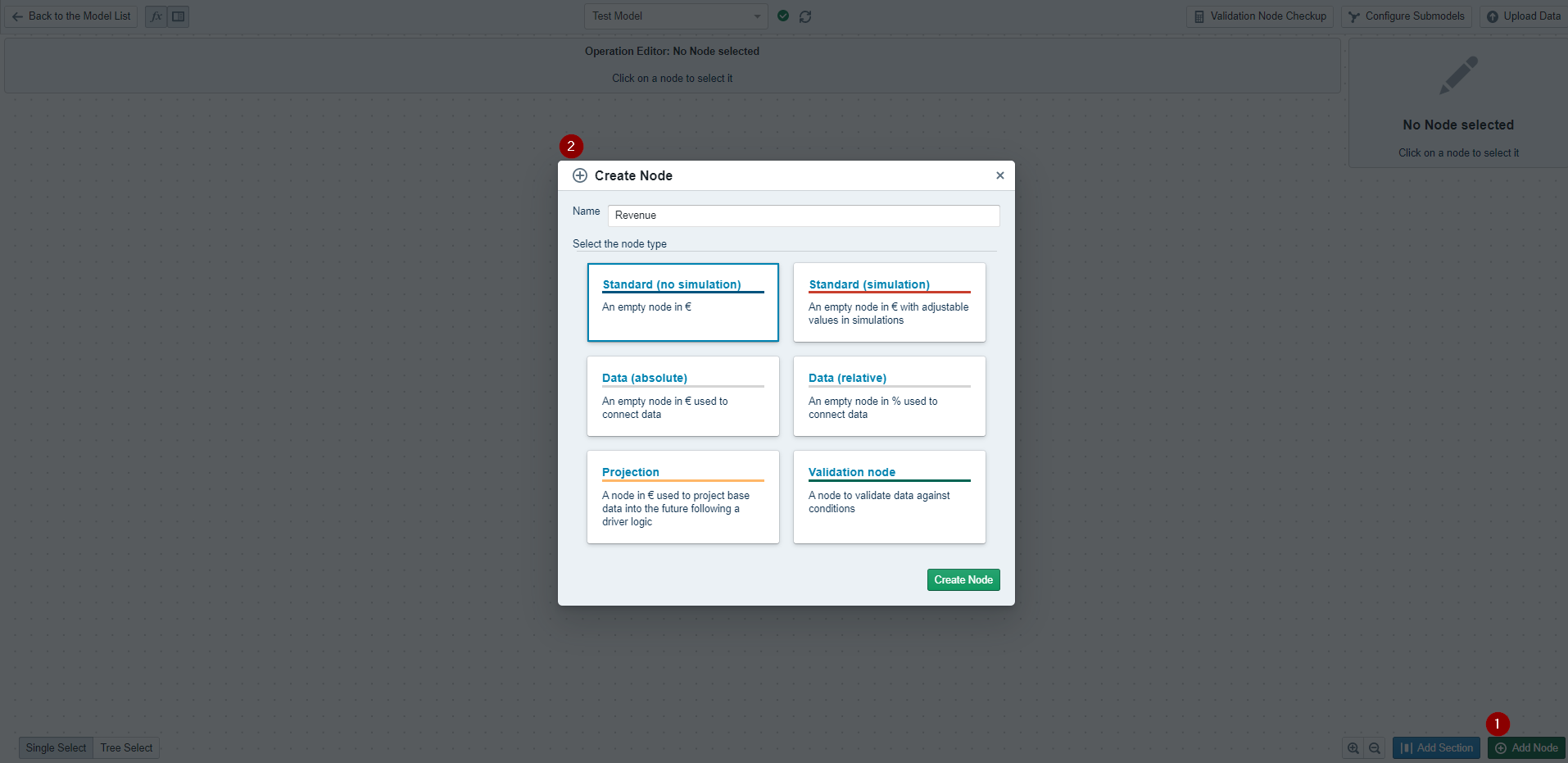Image resolution: width=1568 pixels, height=763 pixels.
Task: Toggle the panel layout icon
Action: (179, 16)
